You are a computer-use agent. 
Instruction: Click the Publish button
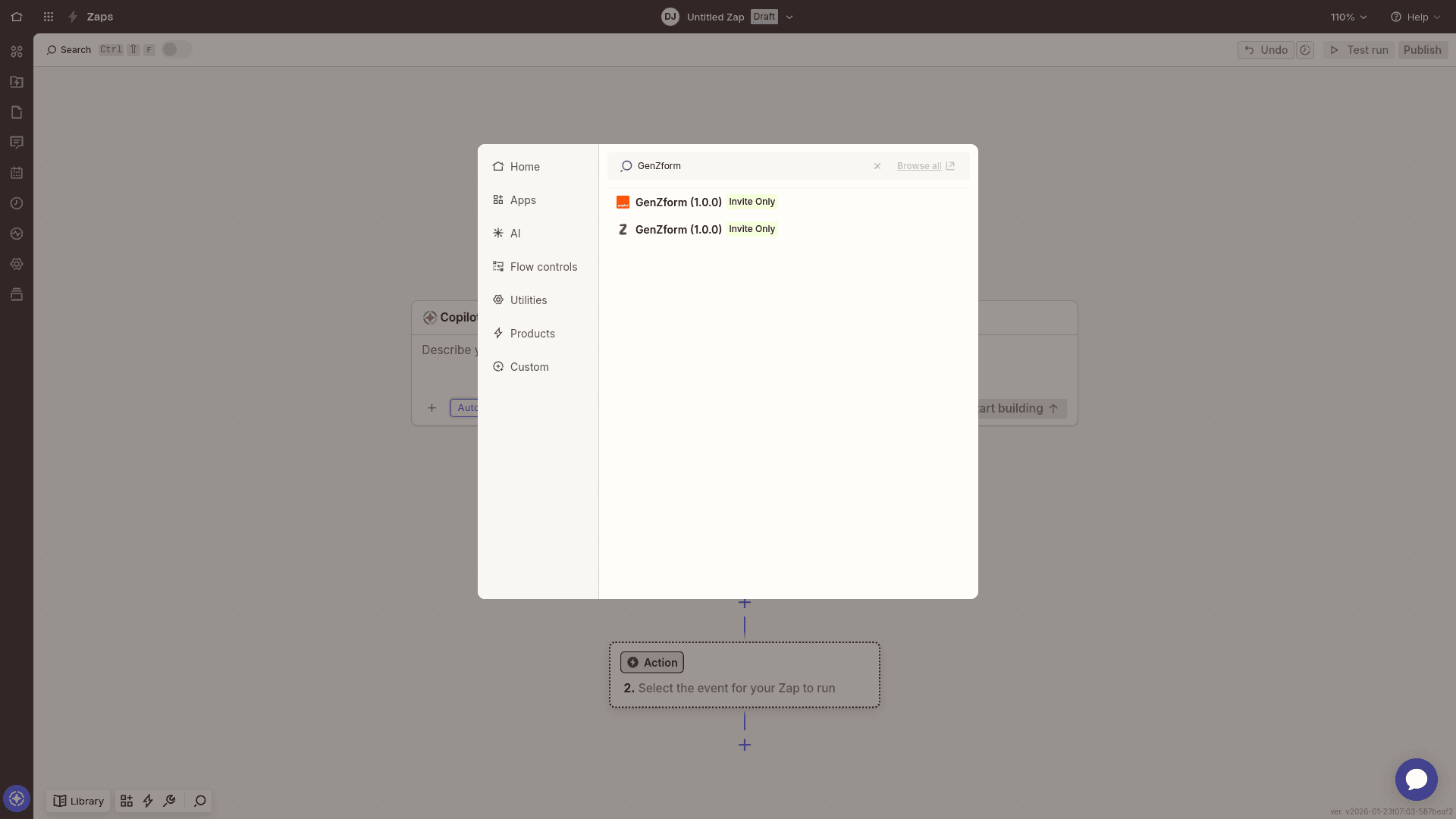(1422, 49)
